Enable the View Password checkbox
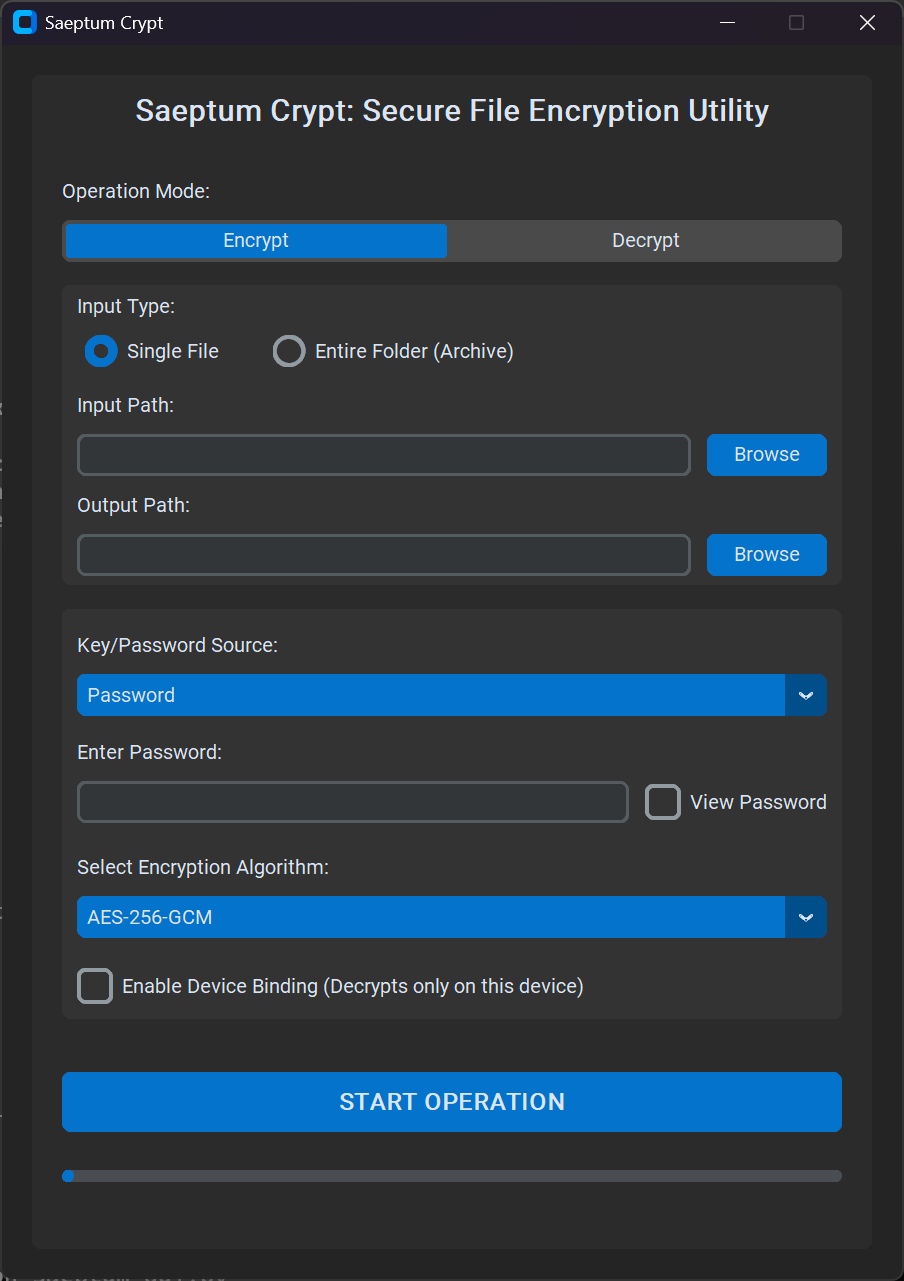The image size is (904, 1281). click(x=662, y=801)
